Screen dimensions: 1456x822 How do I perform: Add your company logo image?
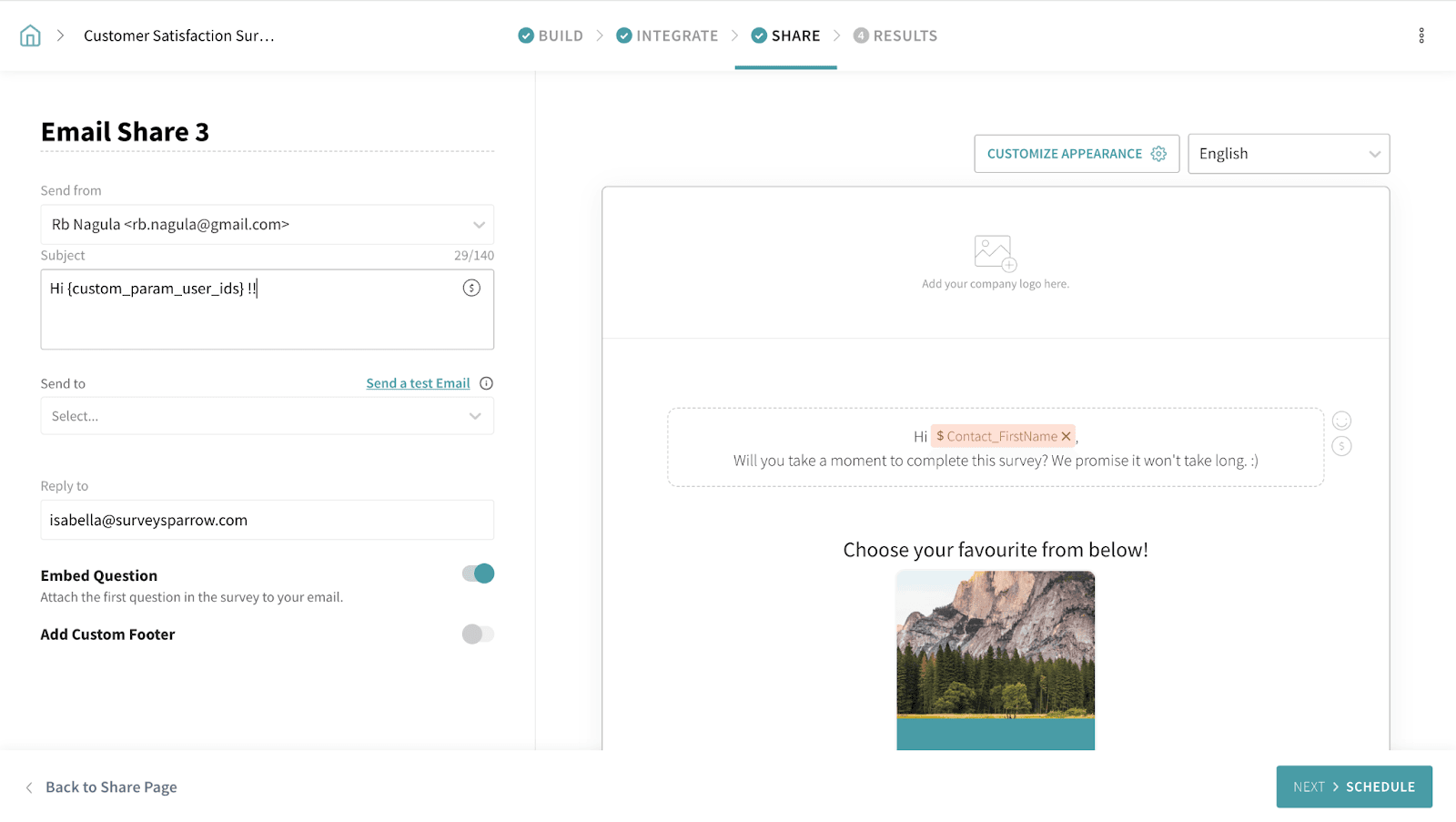[995, 254]
